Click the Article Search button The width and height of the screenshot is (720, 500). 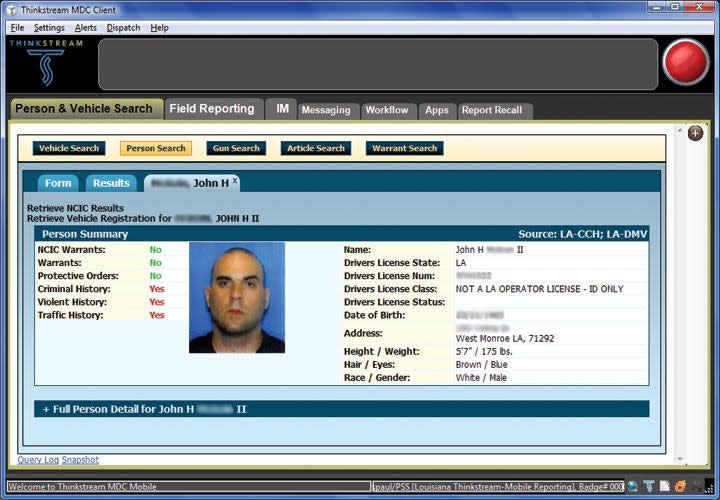316,148
